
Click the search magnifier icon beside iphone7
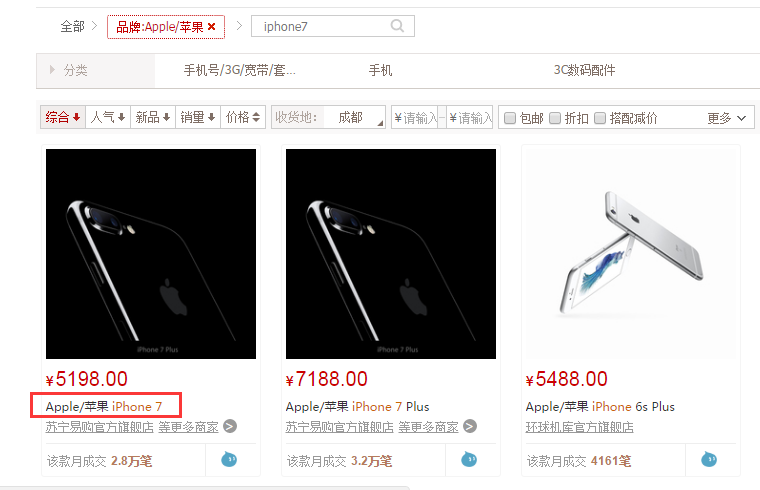point(397,26)
